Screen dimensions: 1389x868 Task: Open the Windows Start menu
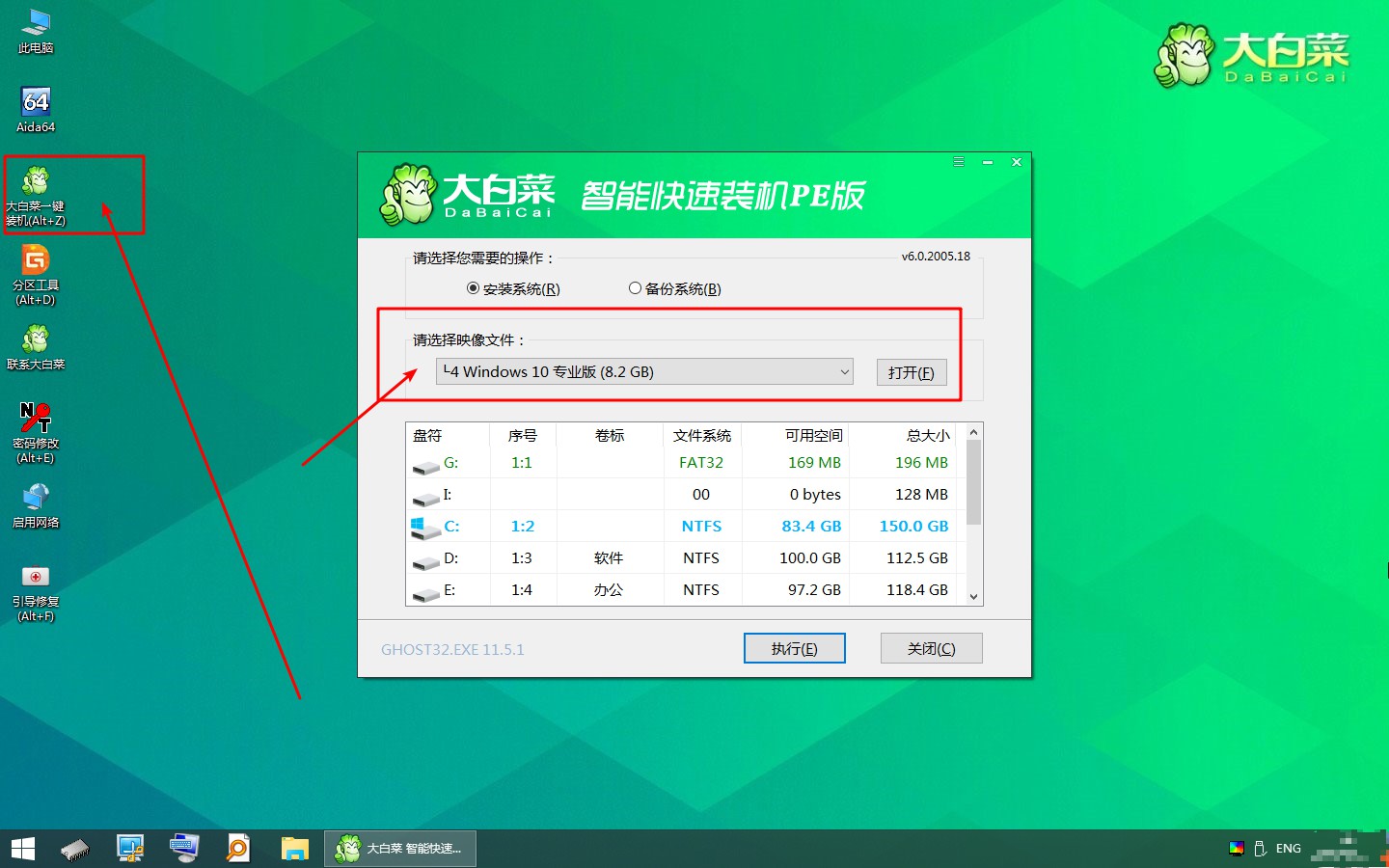pos(21,849)
